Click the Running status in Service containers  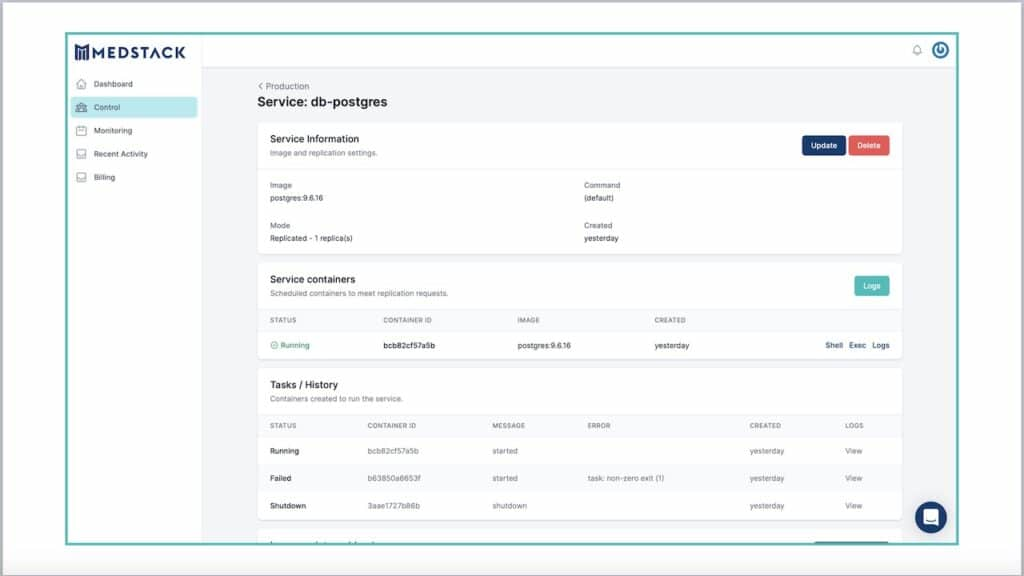(295, 345)
